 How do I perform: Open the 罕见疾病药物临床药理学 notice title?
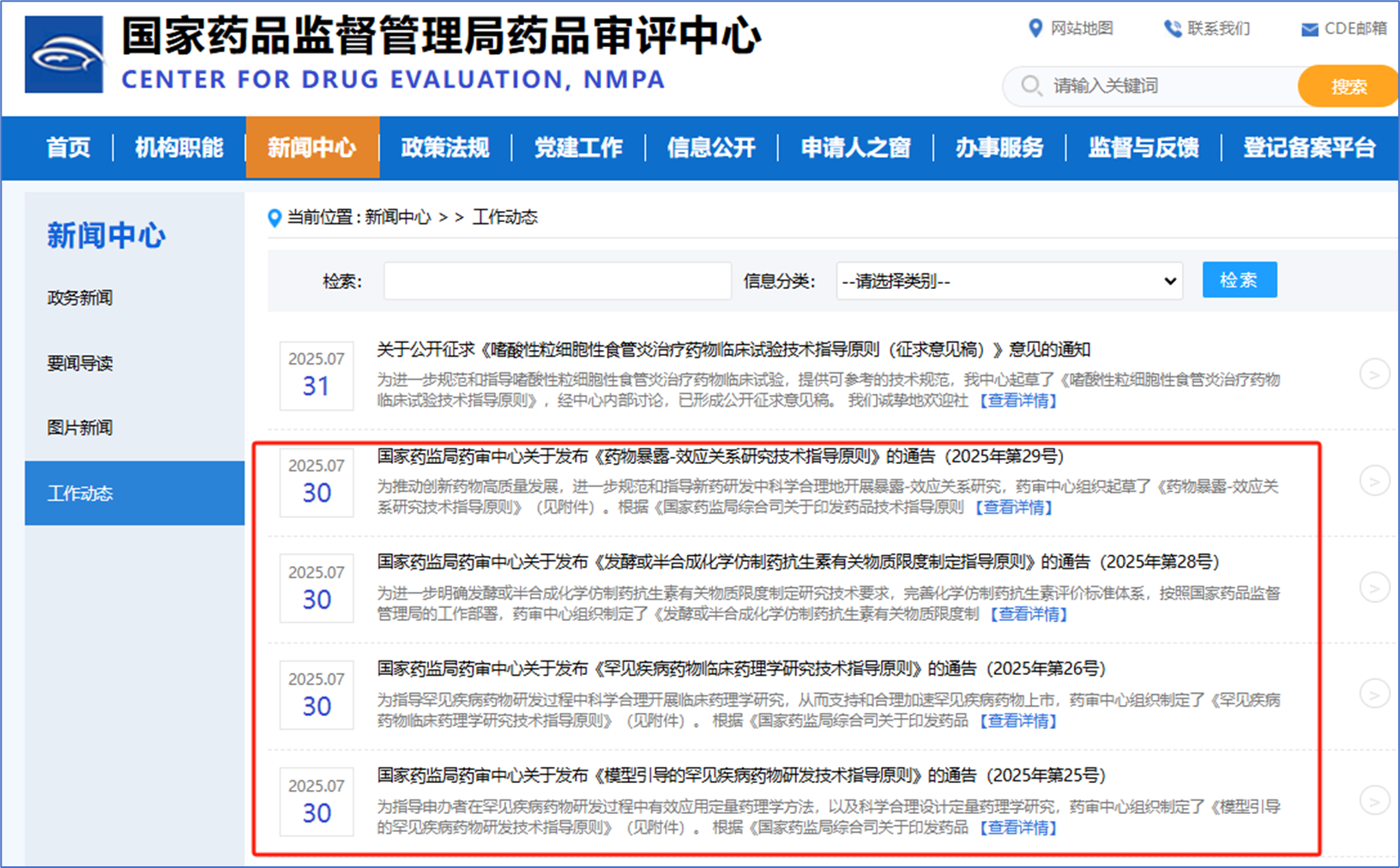[x=741, y=669]
